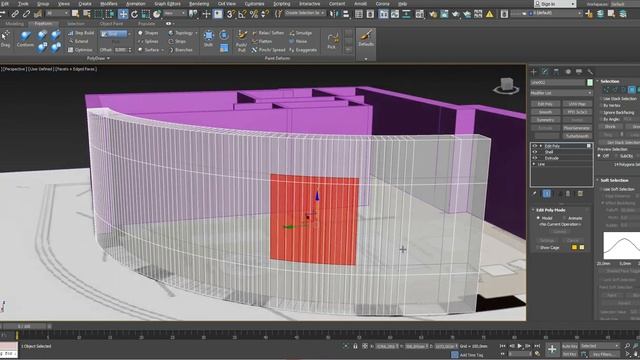Expand the Line entry in modifier stack
The height and width of the screenshot is (360, 640).
[x=534, y=164]
